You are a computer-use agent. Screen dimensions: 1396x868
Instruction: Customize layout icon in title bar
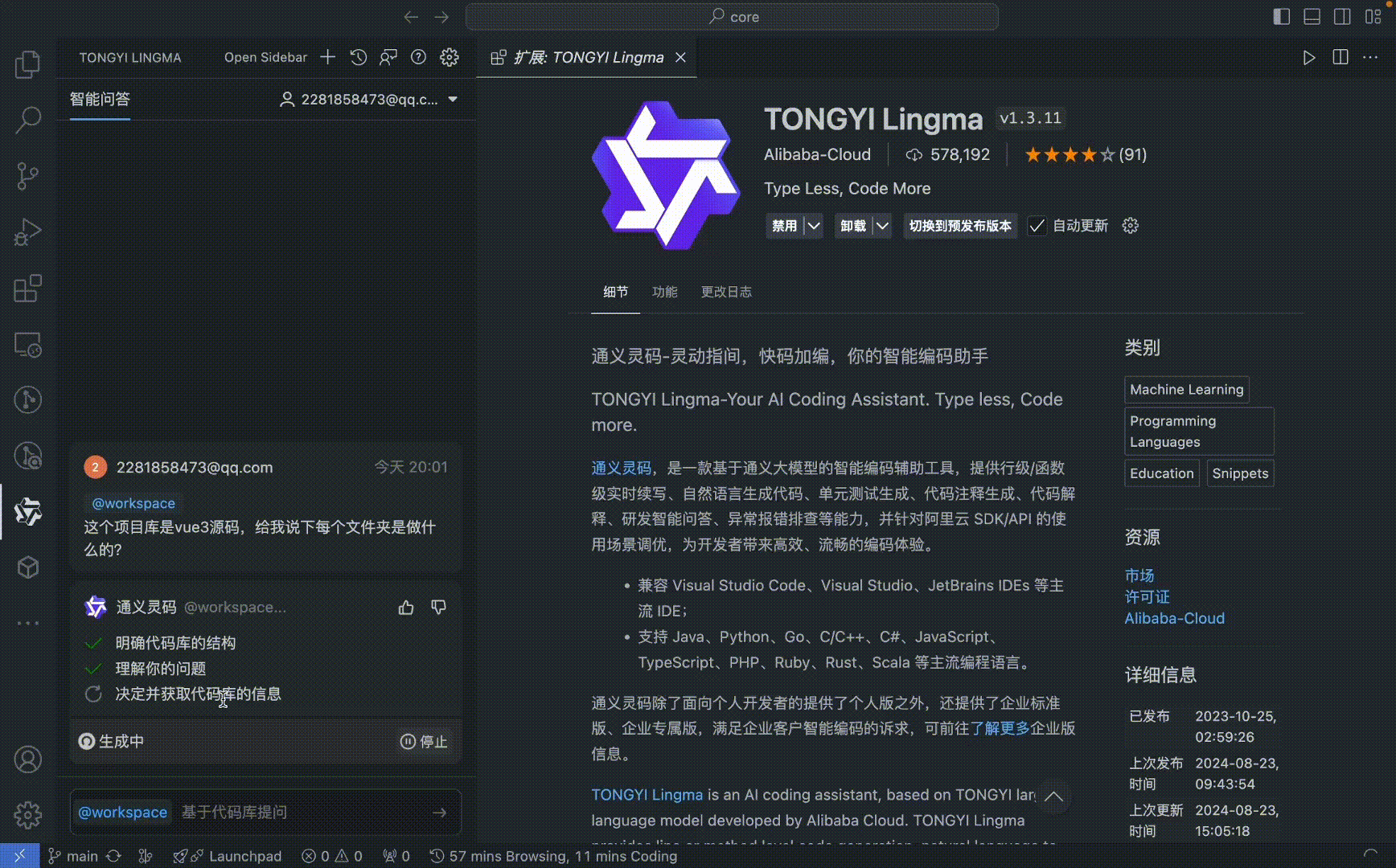pyautogui.click(x=1373, y=17)
